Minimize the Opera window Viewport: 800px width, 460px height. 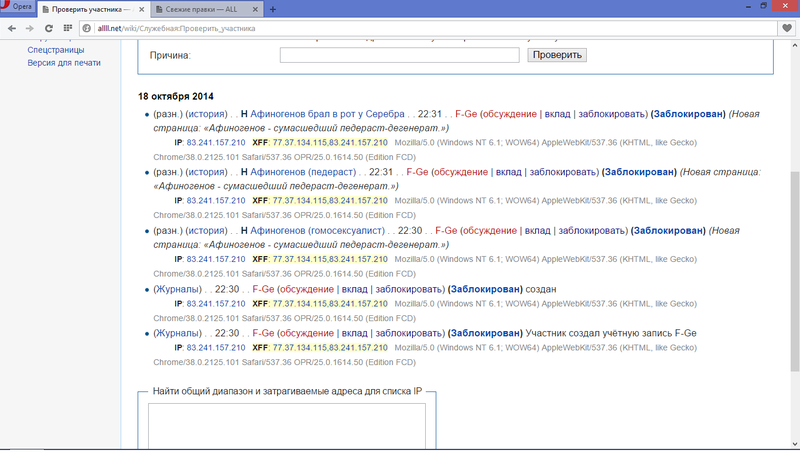coord(748,6)
